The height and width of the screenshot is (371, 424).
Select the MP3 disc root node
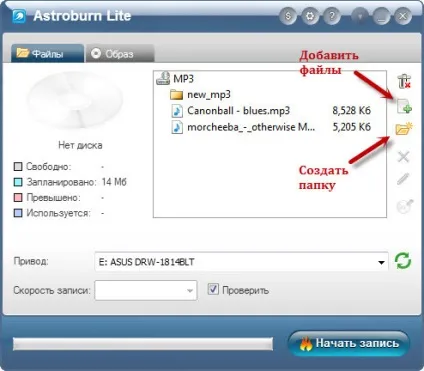[x=175, y=79]
